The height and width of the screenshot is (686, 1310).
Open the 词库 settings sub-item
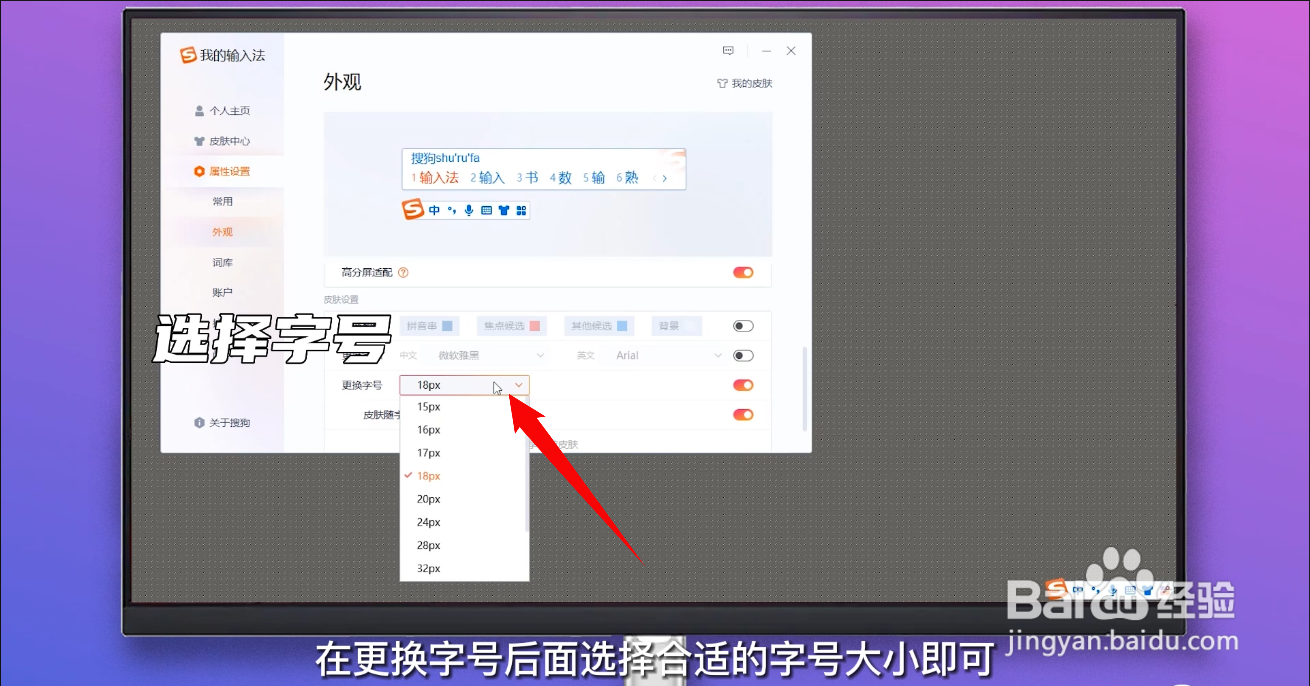point(222,262)
